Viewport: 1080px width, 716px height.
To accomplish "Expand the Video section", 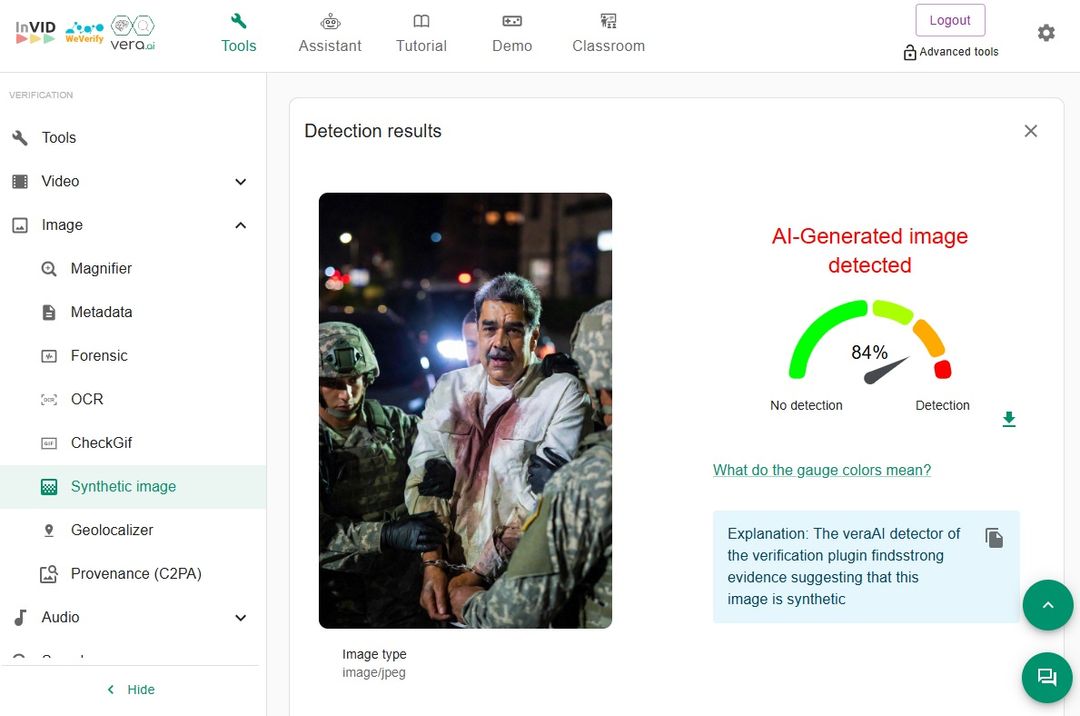I will pos(240,182).
